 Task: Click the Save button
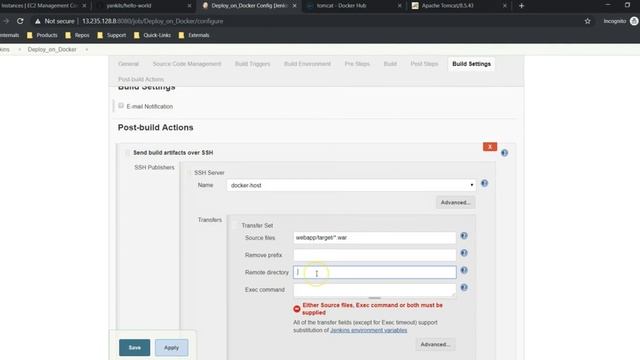[x=134, y=348]
